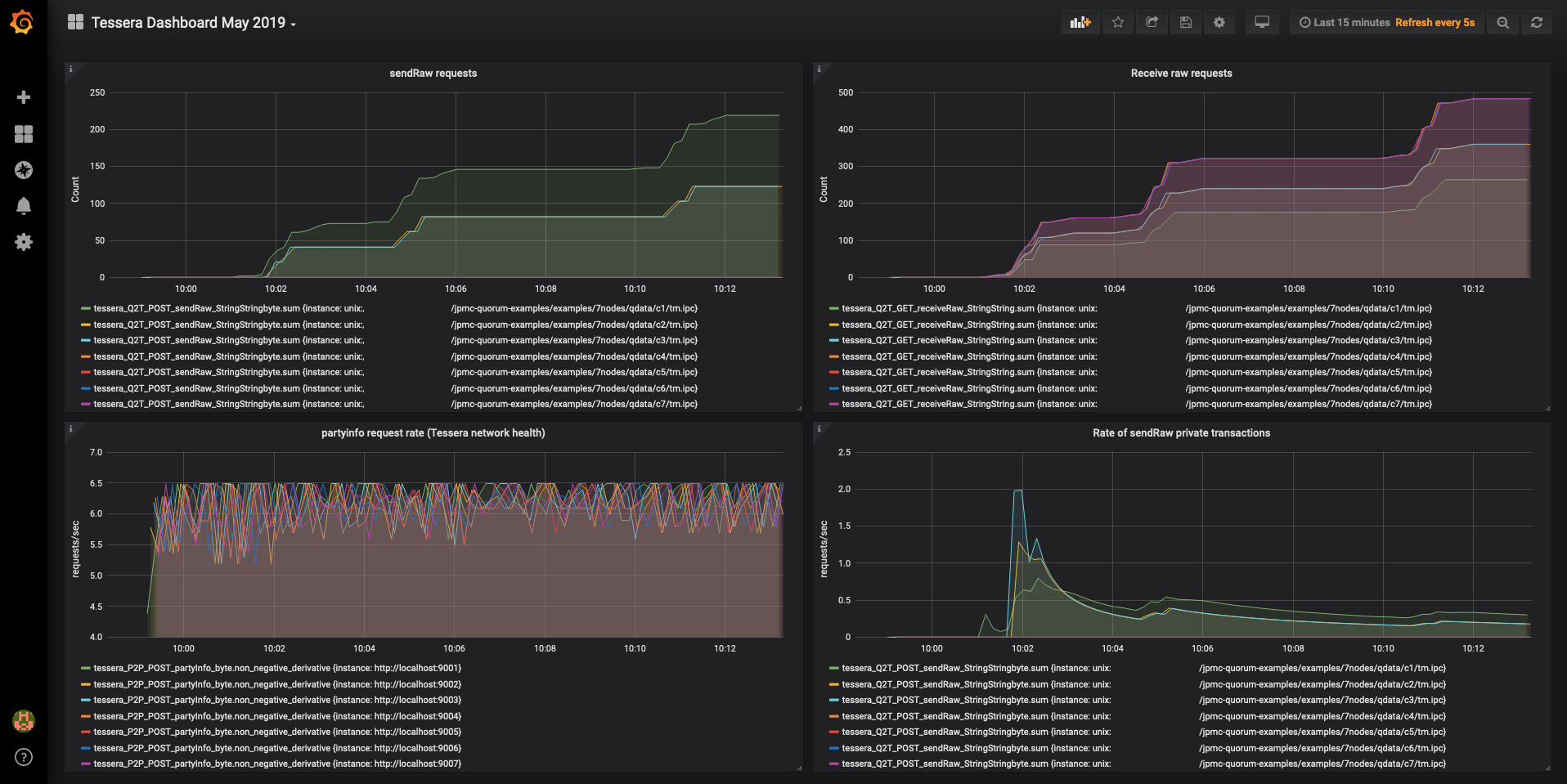Open Rate of sendRaw private transactions menu
1567x784 pixels.
[1181, 433]
